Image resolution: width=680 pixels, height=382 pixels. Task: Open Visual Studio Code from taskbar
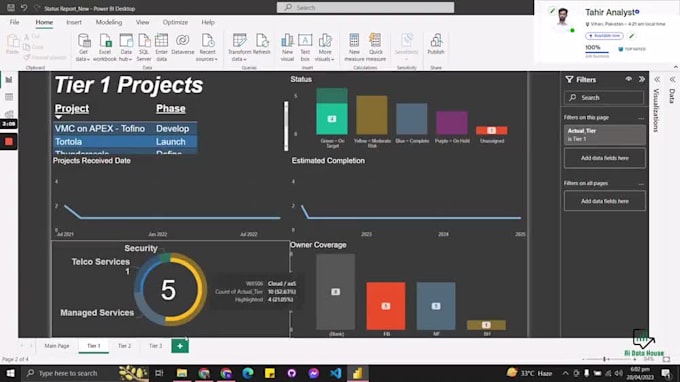(x=336, y=373)
